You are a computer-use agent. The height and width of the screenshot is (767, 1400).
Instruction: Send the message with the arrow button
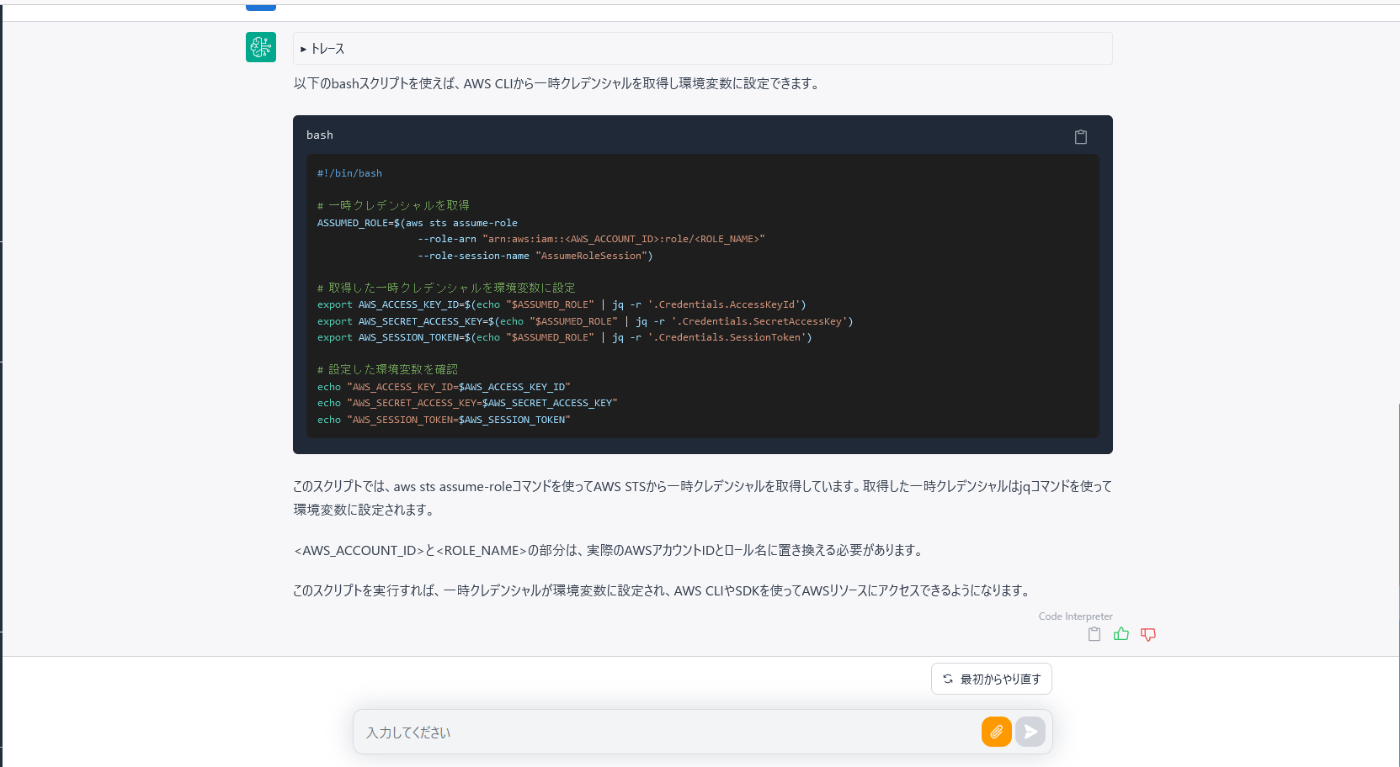tap(1030, 732)
